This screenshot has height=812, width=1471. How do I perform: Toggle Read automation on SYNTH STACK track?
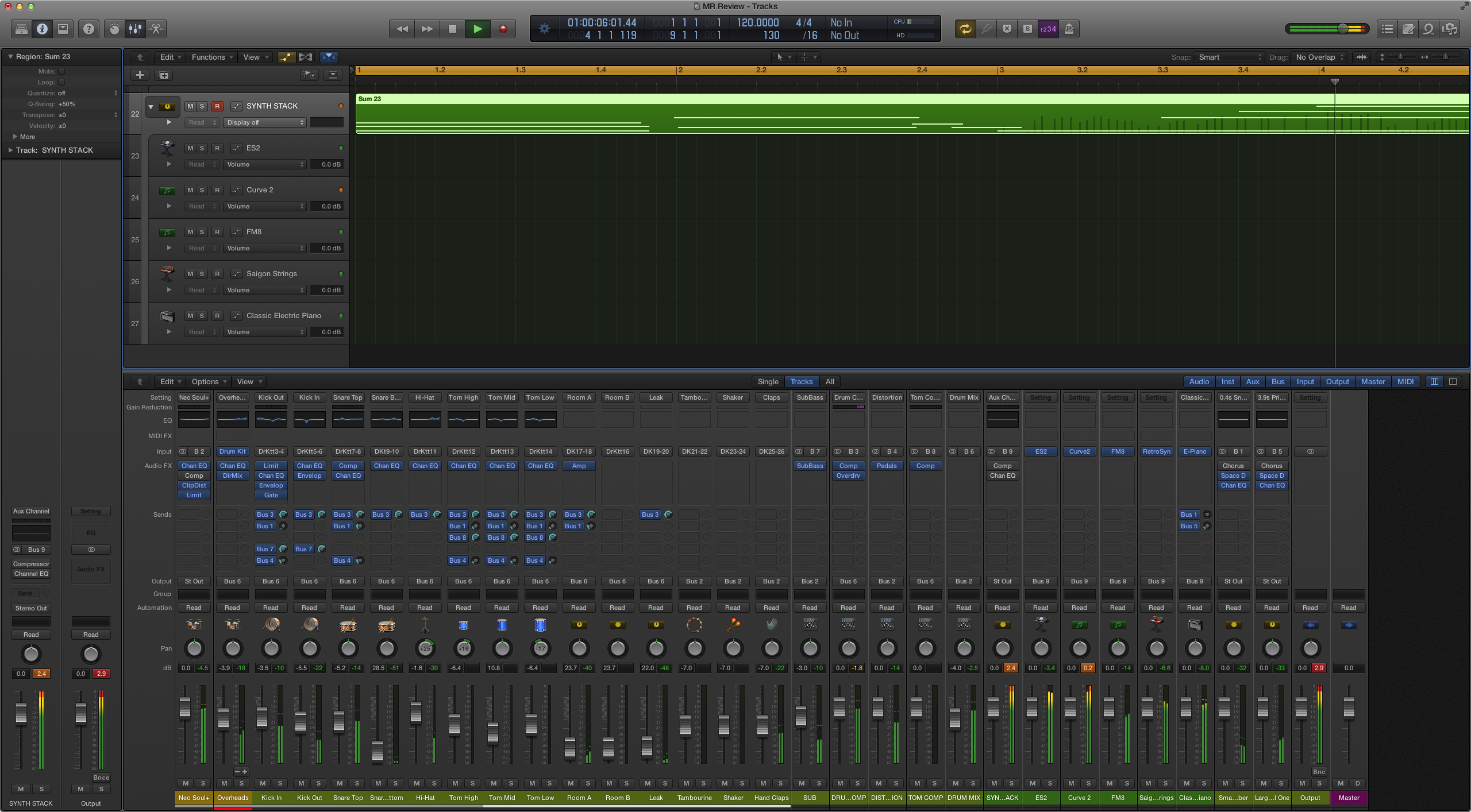(197, 122)
